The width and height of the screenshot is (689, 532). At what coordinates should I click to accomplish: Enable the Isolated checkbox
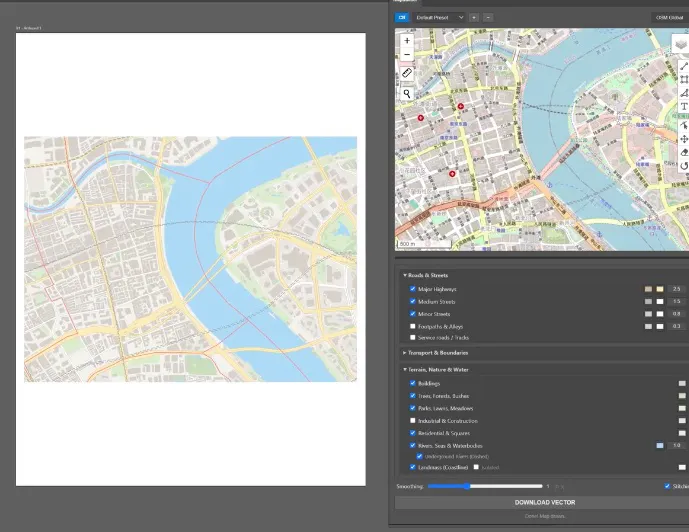(476, 467)
